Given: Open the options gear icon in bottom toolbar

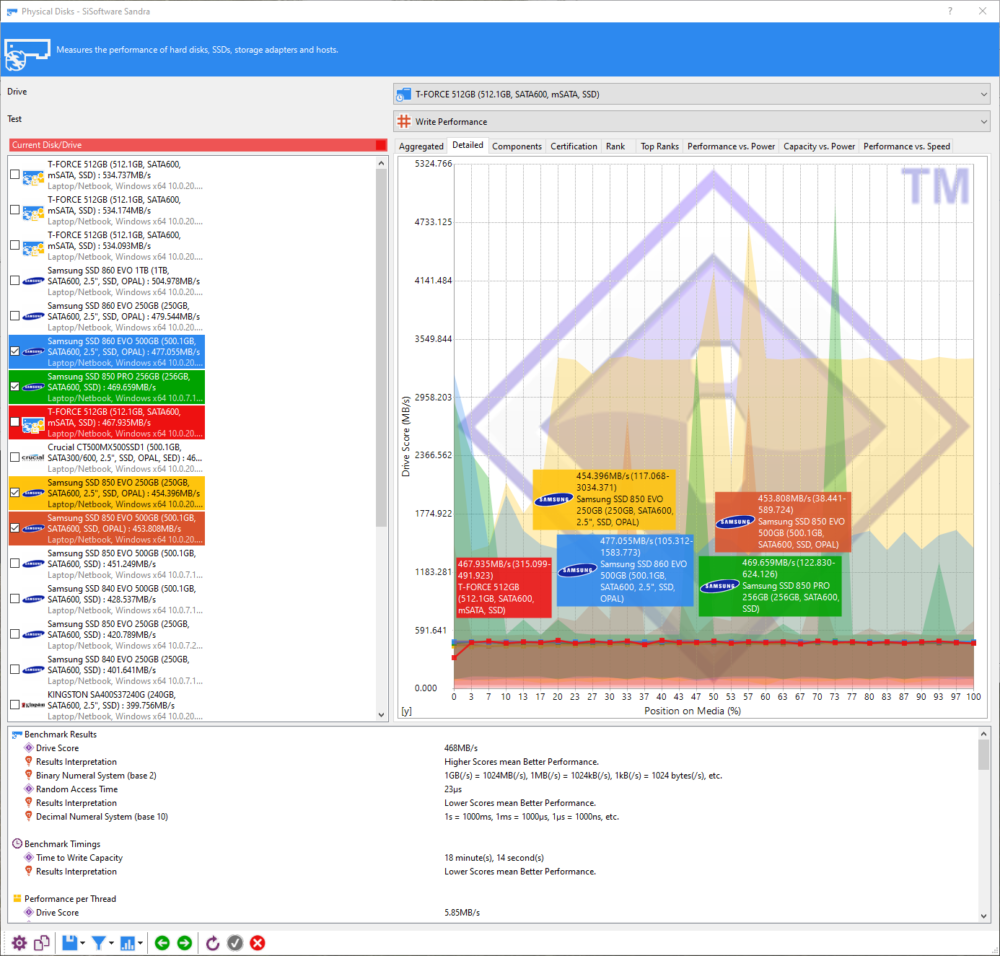Looking at the screenshot, I should pos(19,943).
